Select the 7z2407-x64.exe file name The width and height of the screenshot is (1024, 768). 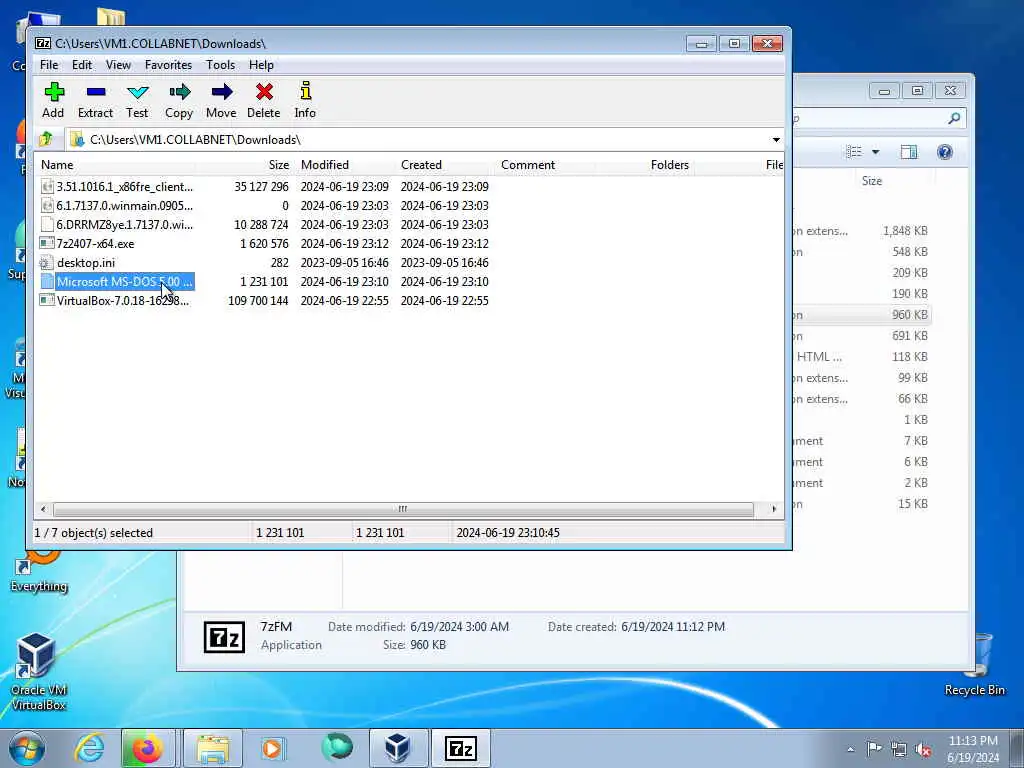coord(95,244)
